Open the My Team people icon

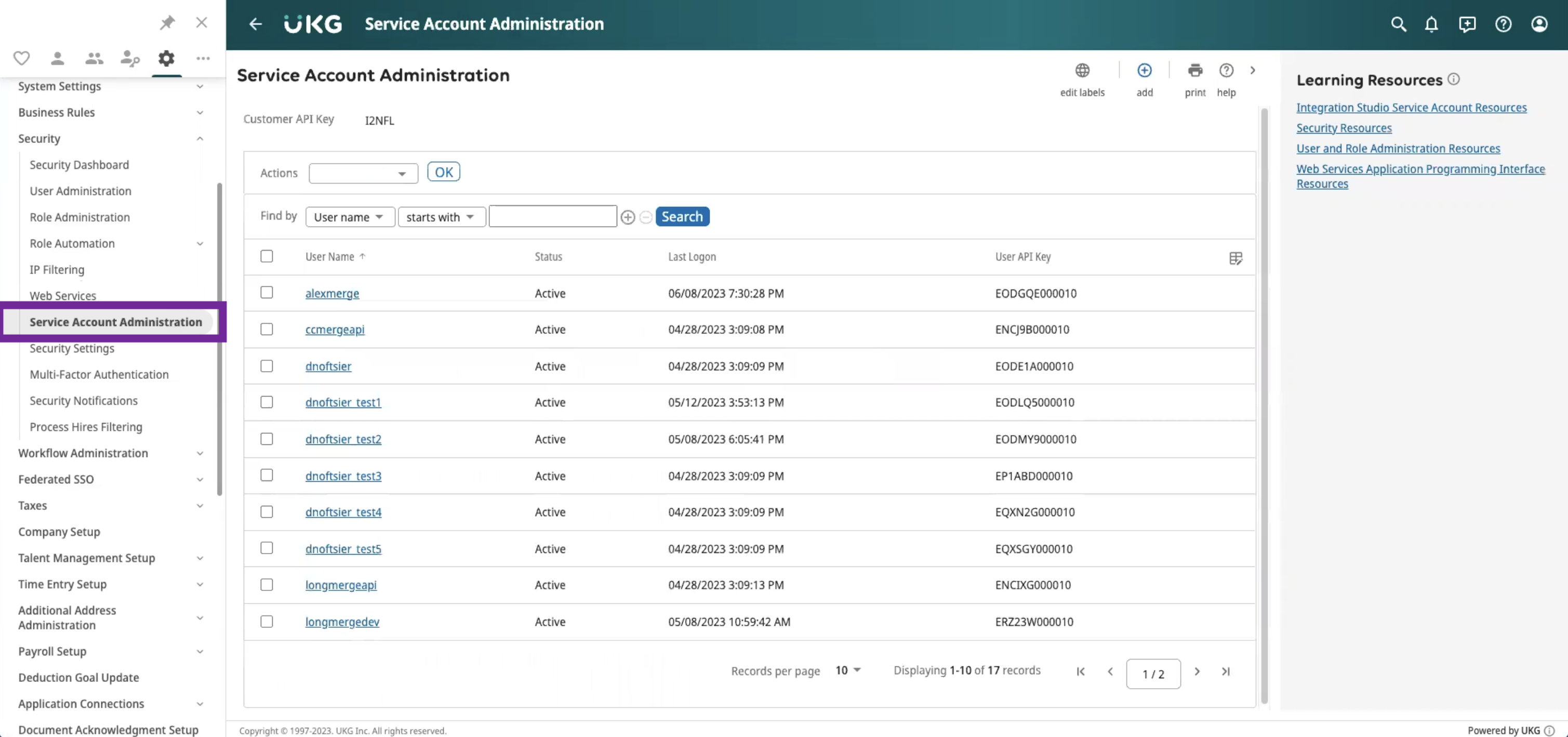[94, 59]
